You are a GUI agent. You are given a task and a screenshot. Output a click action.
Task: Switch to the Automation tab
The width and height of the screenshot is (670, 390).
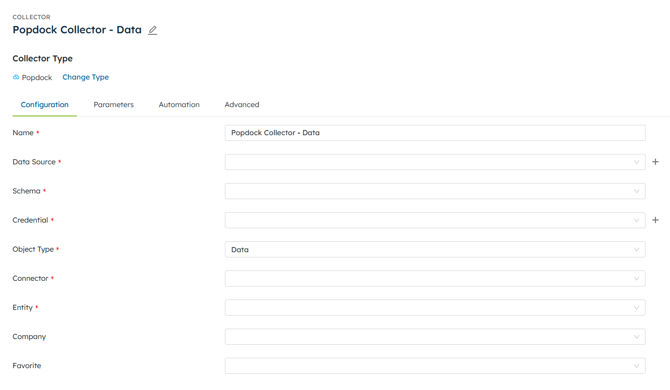(179, 105)
